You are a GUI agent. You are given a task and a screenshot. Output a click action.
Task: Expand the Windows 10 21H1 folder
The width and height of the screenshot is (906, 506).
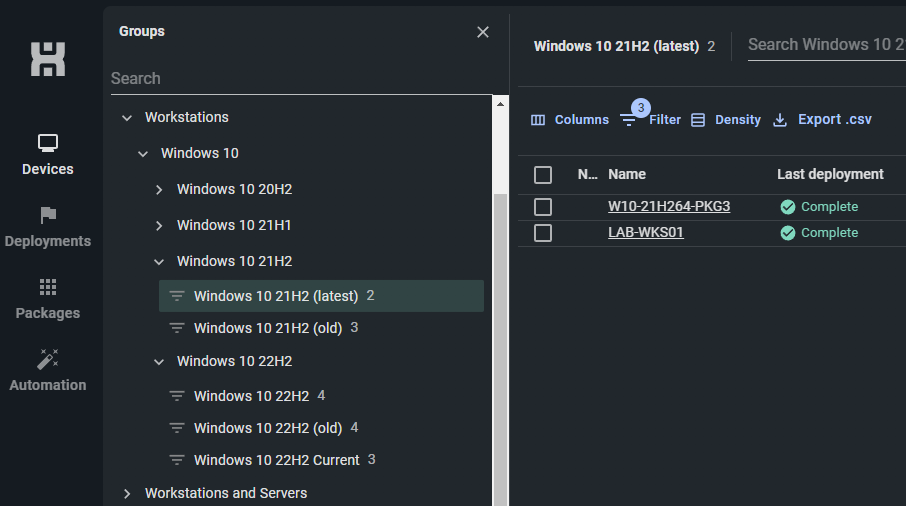(x=159, y=225)
